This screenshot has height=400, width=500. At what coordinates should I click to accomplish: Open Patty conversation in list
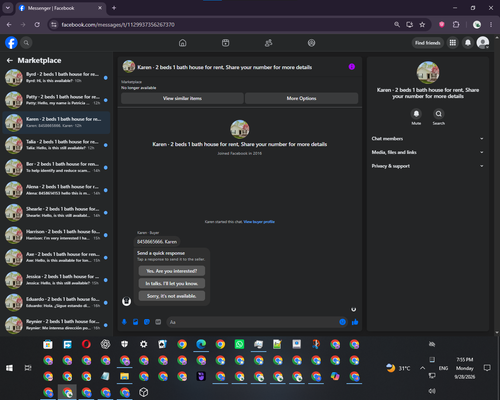56,100
